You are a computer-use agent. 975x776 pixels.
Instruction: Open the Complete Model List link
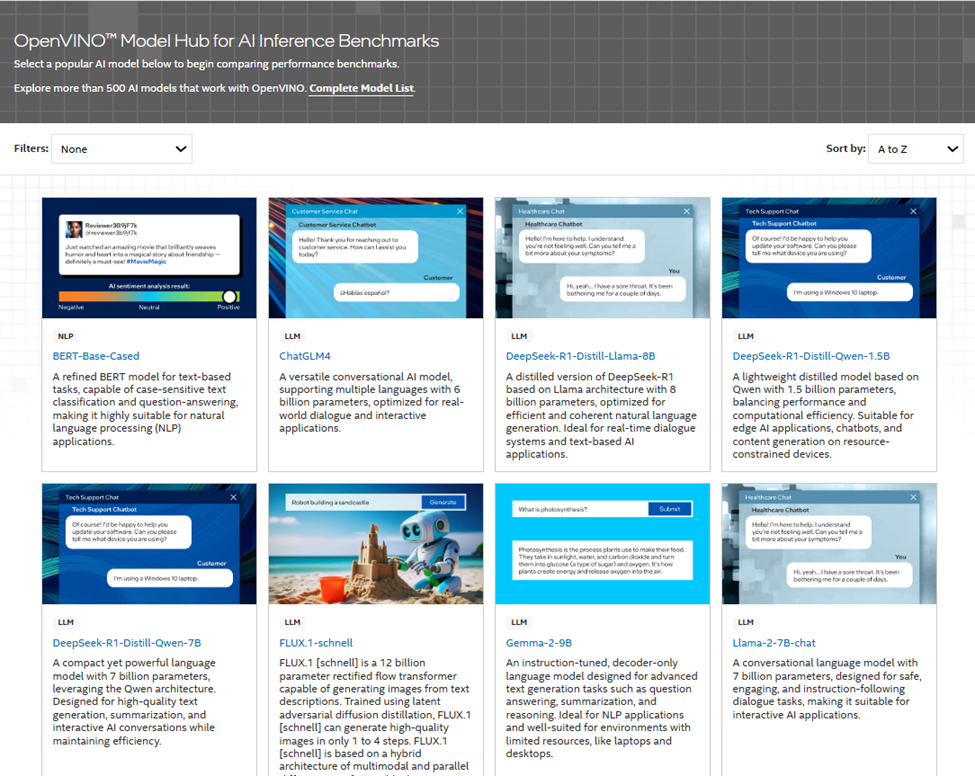362,88
